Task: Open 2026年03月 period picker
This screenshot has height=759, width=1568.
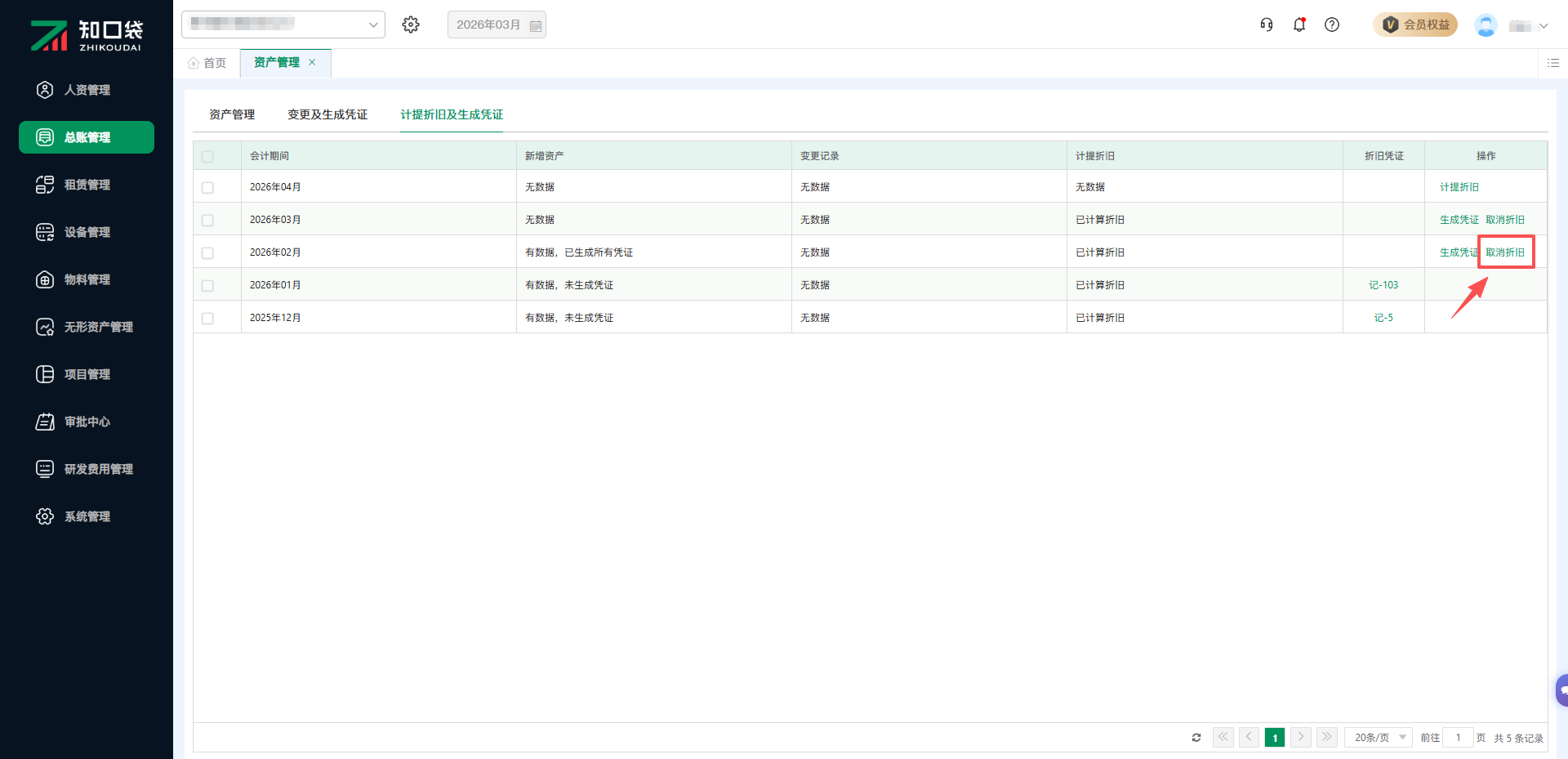Action: click(x=497, y=25)
